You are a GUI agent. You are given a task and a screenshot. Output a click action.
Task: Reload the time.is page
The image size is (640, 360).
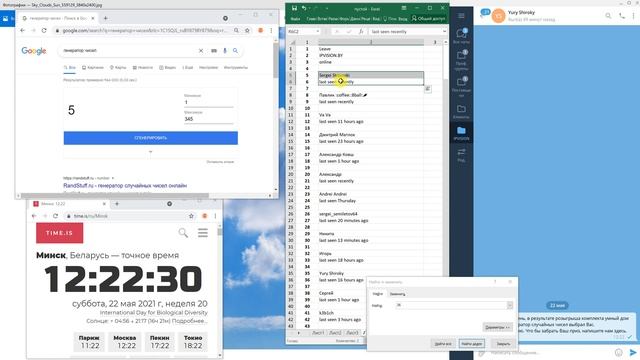pyautogui.click(x=56, y=216)
